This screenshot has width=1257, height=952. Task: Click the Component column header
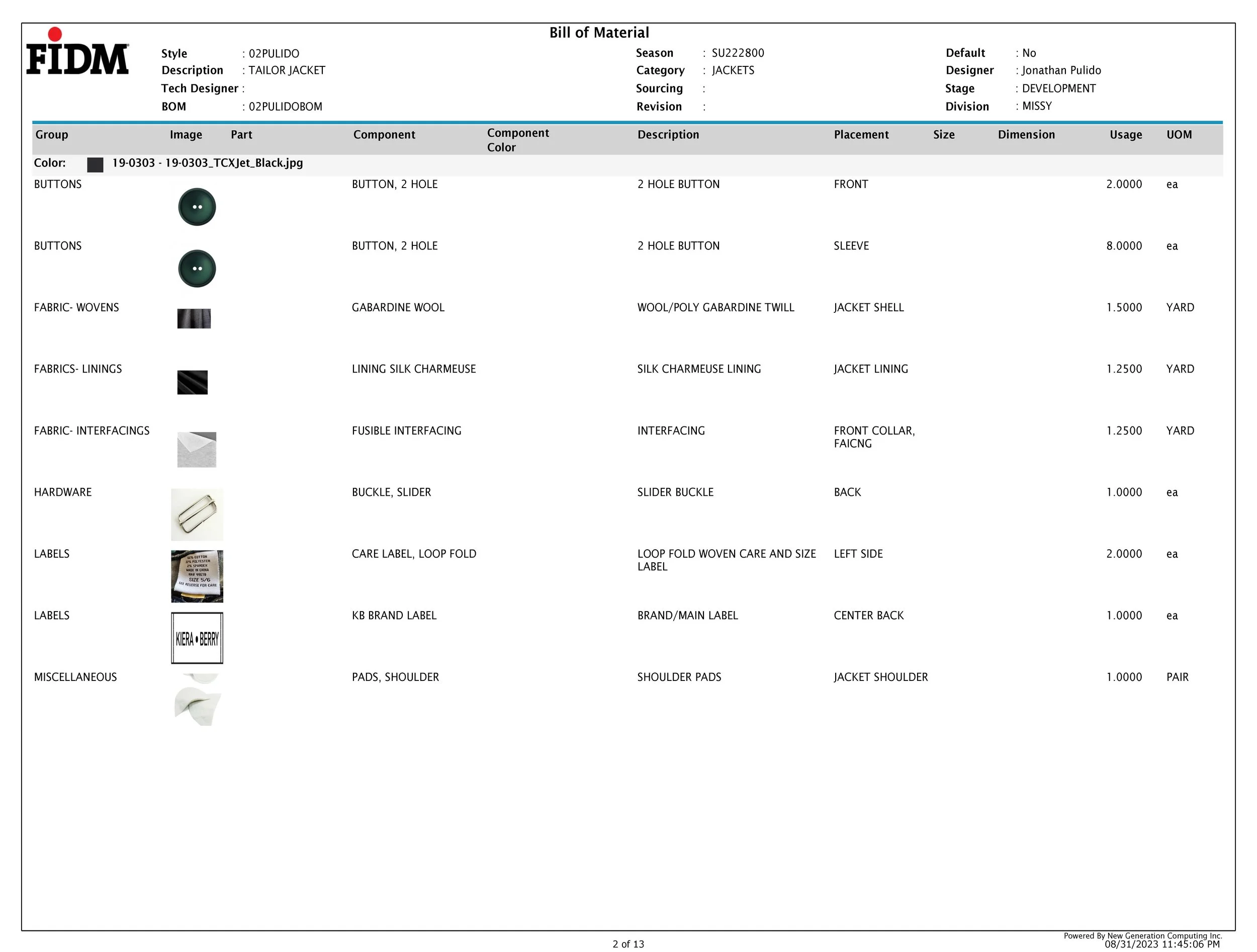click(384, 135)
